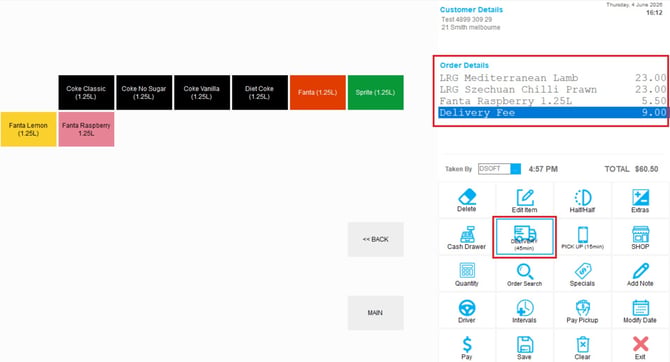Open the Quantity calculator

(x=467, y=274)
